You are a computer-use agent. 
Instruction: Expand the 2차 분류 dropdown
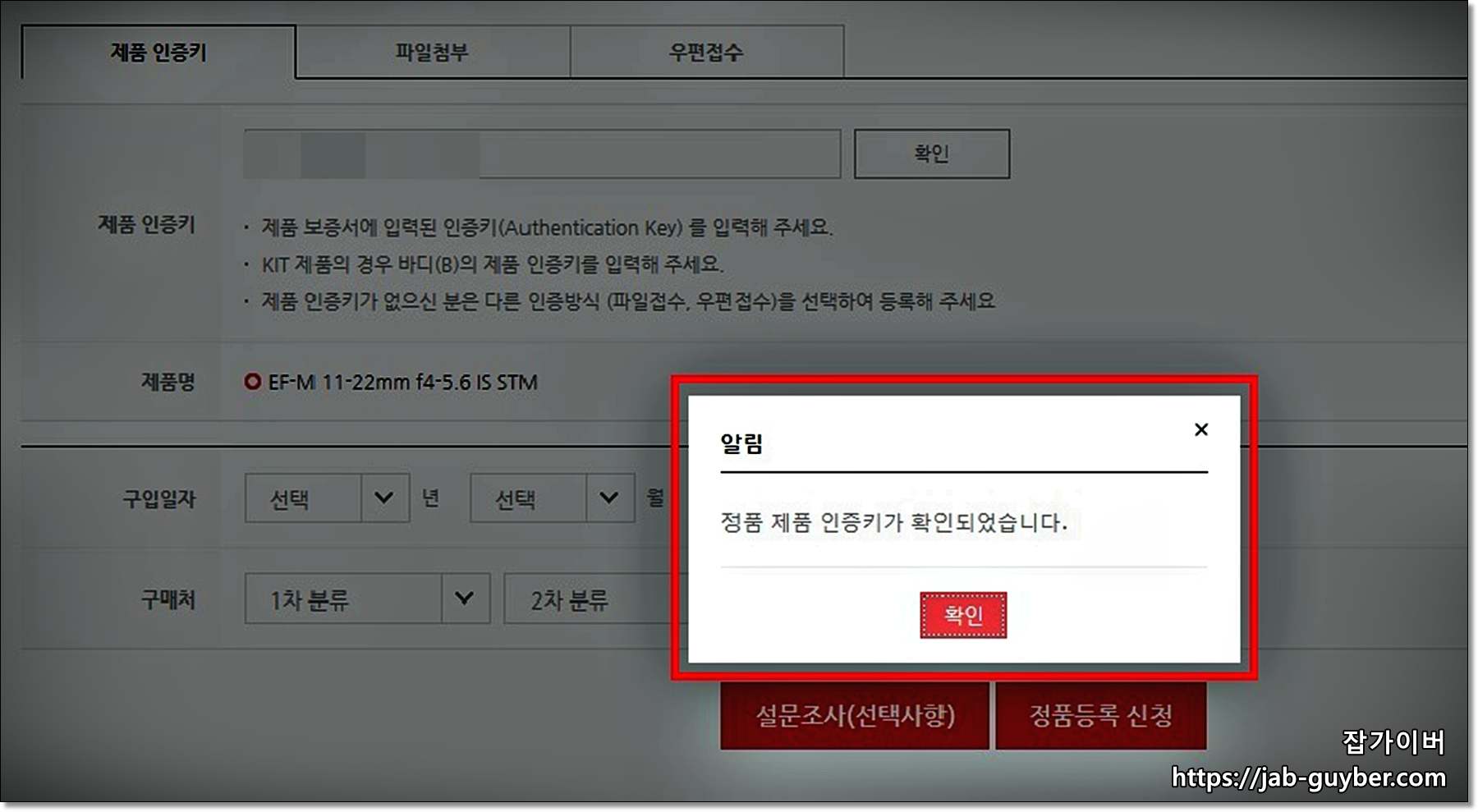(595, 599)
